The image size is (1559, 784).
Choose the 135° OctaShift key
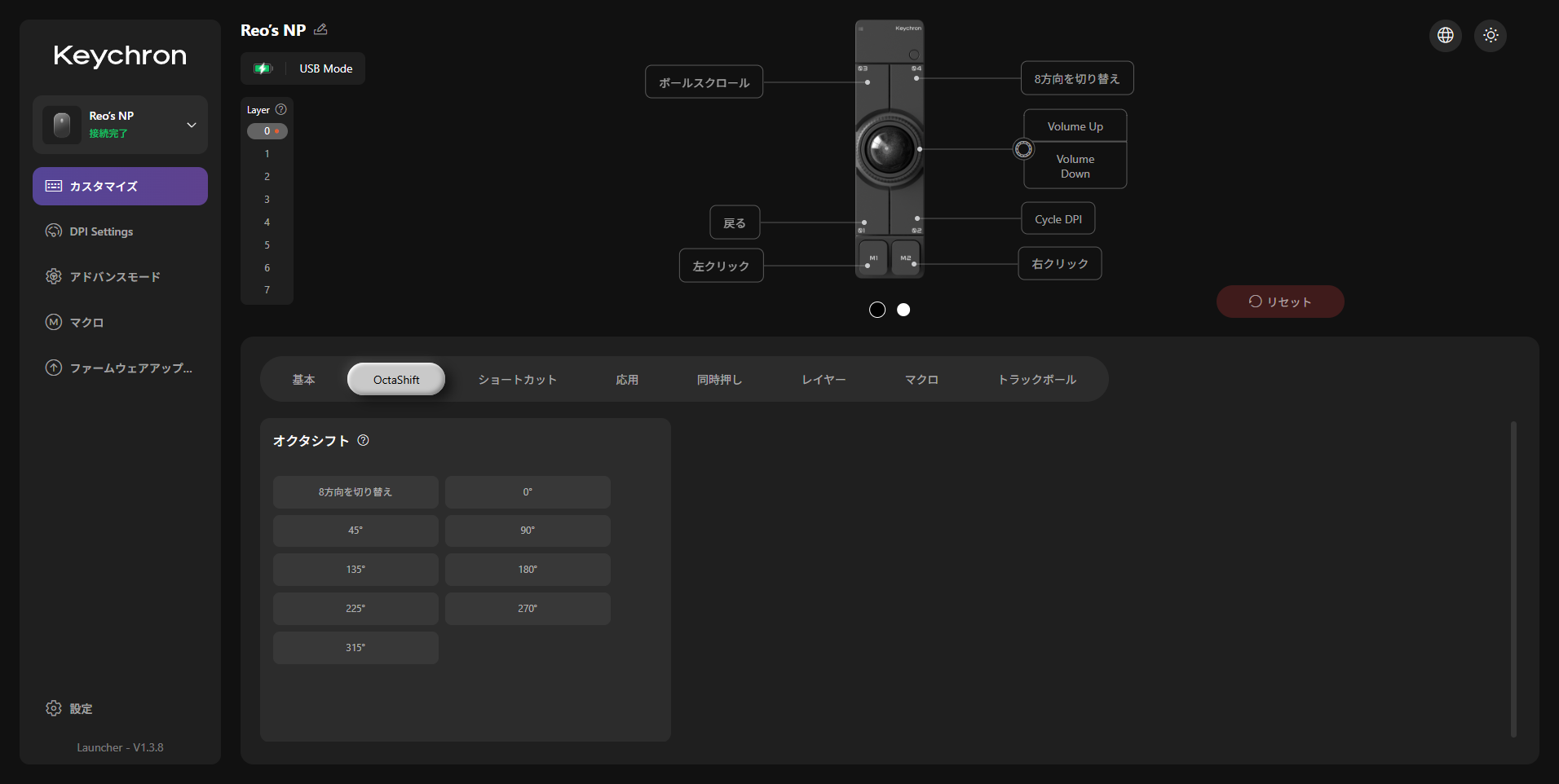[x=356, y=570]
